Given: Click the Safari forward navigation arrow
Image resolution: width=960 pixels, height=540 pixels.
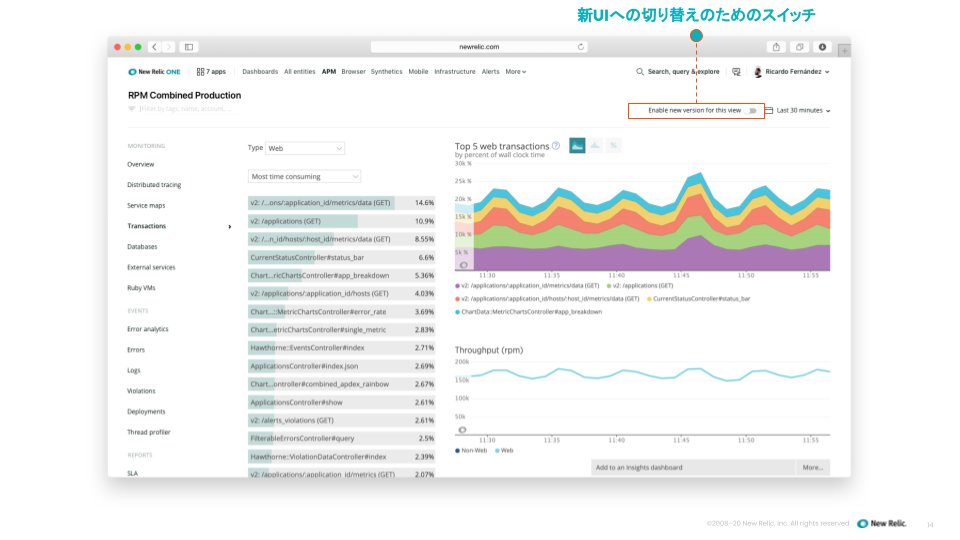Looking at the screenshot, I should click(168, 47).
